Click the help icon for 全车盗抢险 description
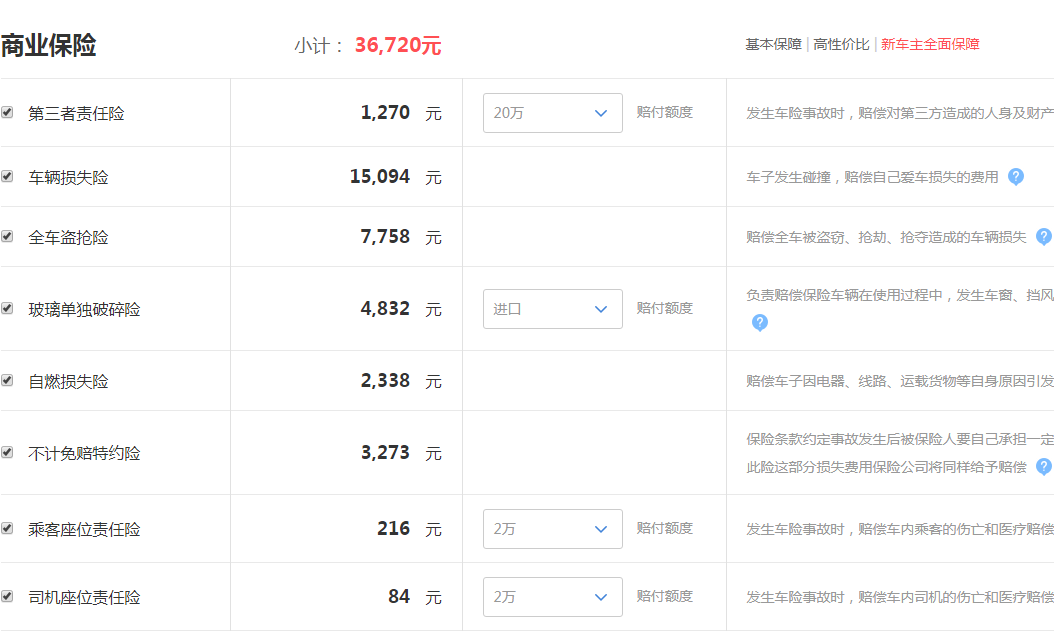1054x631 pixels. click(1044, 237)
